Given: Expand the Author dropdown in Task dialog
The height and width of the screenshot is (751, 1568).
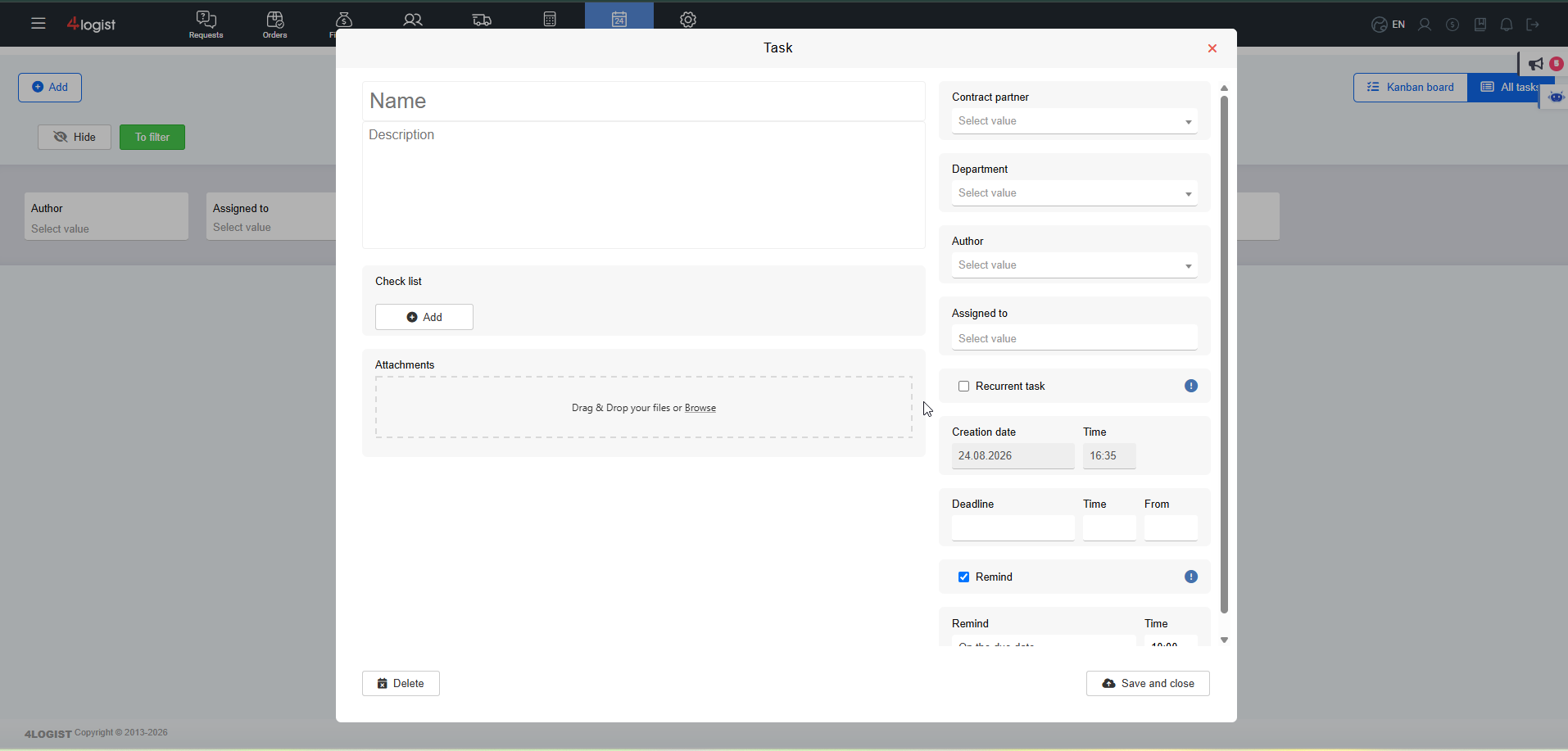Looking at the screenshot, I should coord(1075,265).
